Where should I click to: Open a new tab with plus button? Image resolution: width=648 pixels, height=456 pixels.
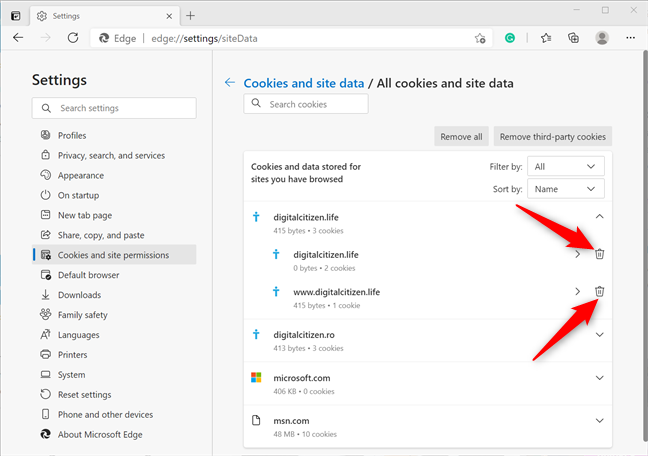pos(190,16)
